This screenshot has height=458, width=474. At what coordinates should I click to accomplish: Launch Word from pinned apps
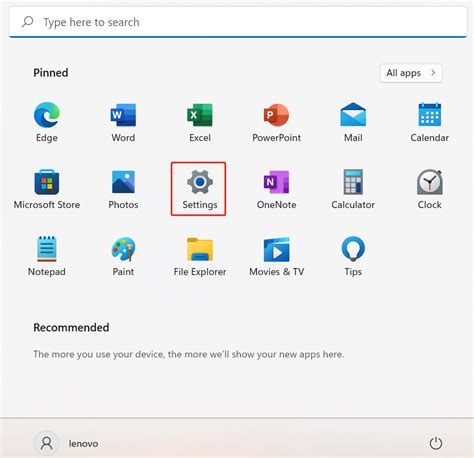[123, 122]
